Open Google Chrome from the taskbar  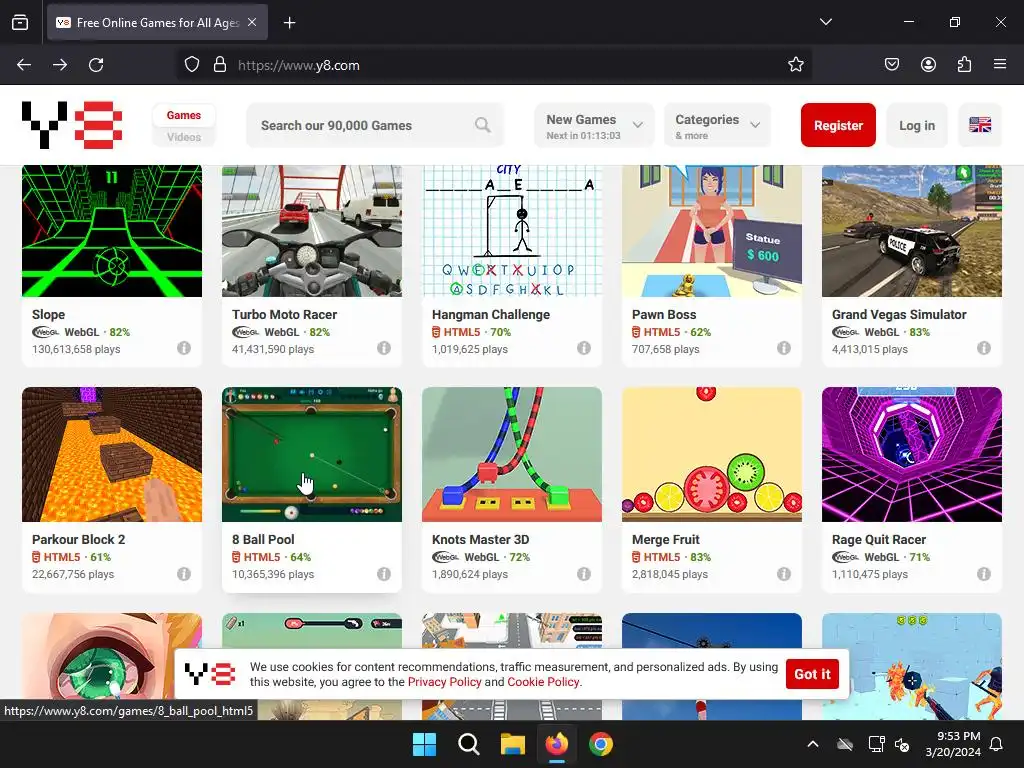pos(601,744)
